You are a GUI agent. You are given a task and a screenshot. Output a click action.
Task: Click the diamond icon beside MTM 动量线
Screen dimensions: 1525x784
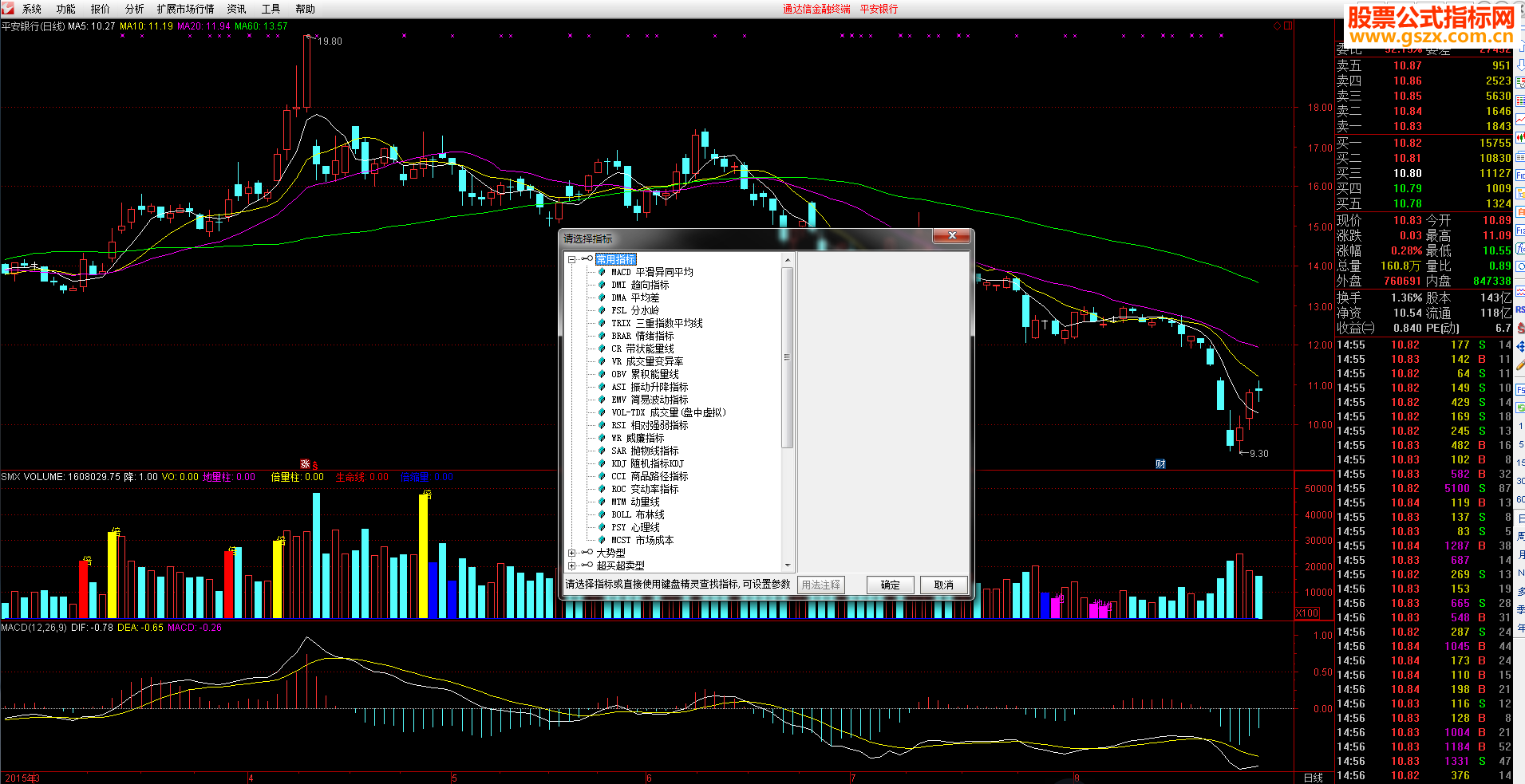click(602, 502)
